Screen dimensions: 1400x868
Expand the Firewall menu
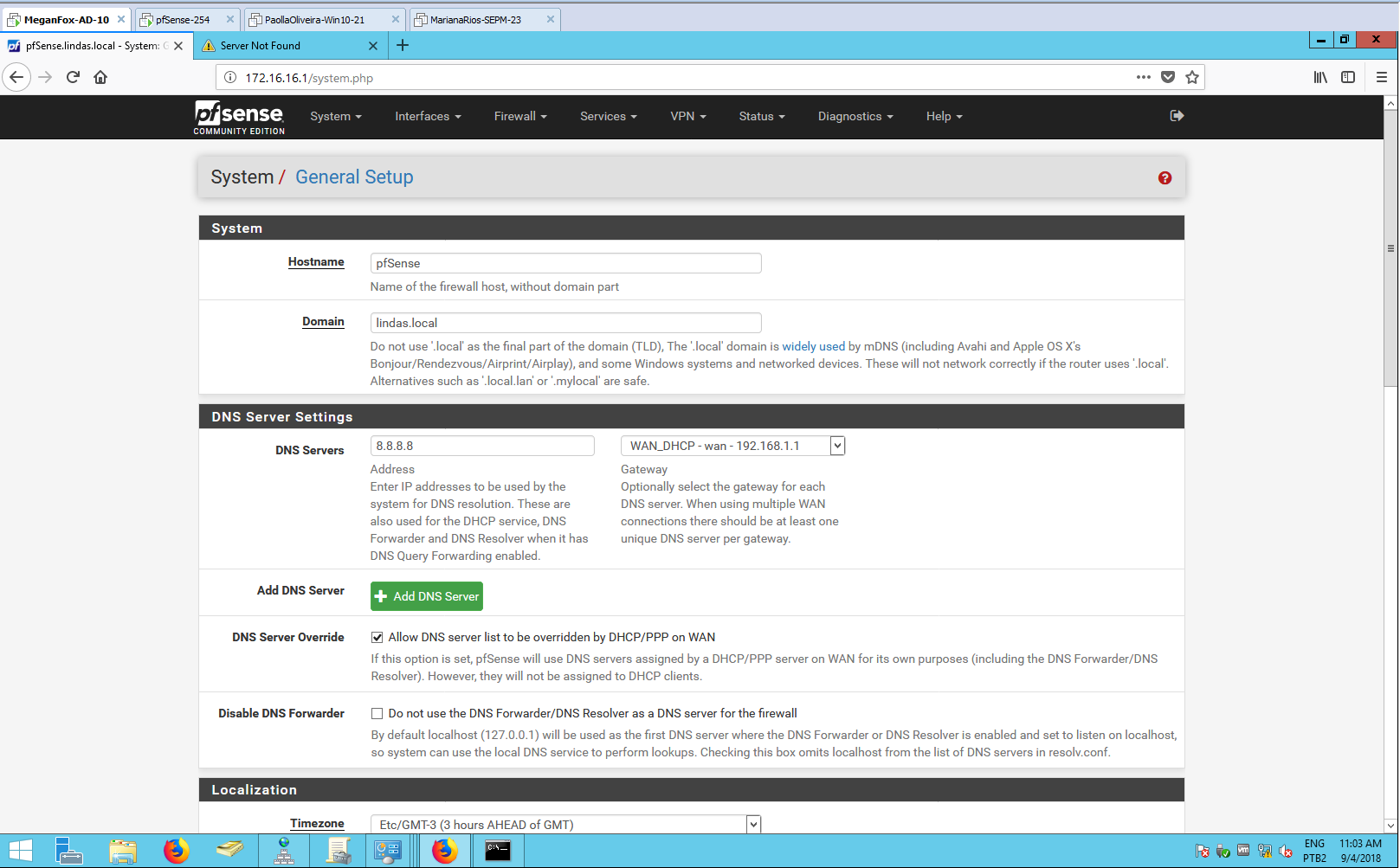coord(519,116)
